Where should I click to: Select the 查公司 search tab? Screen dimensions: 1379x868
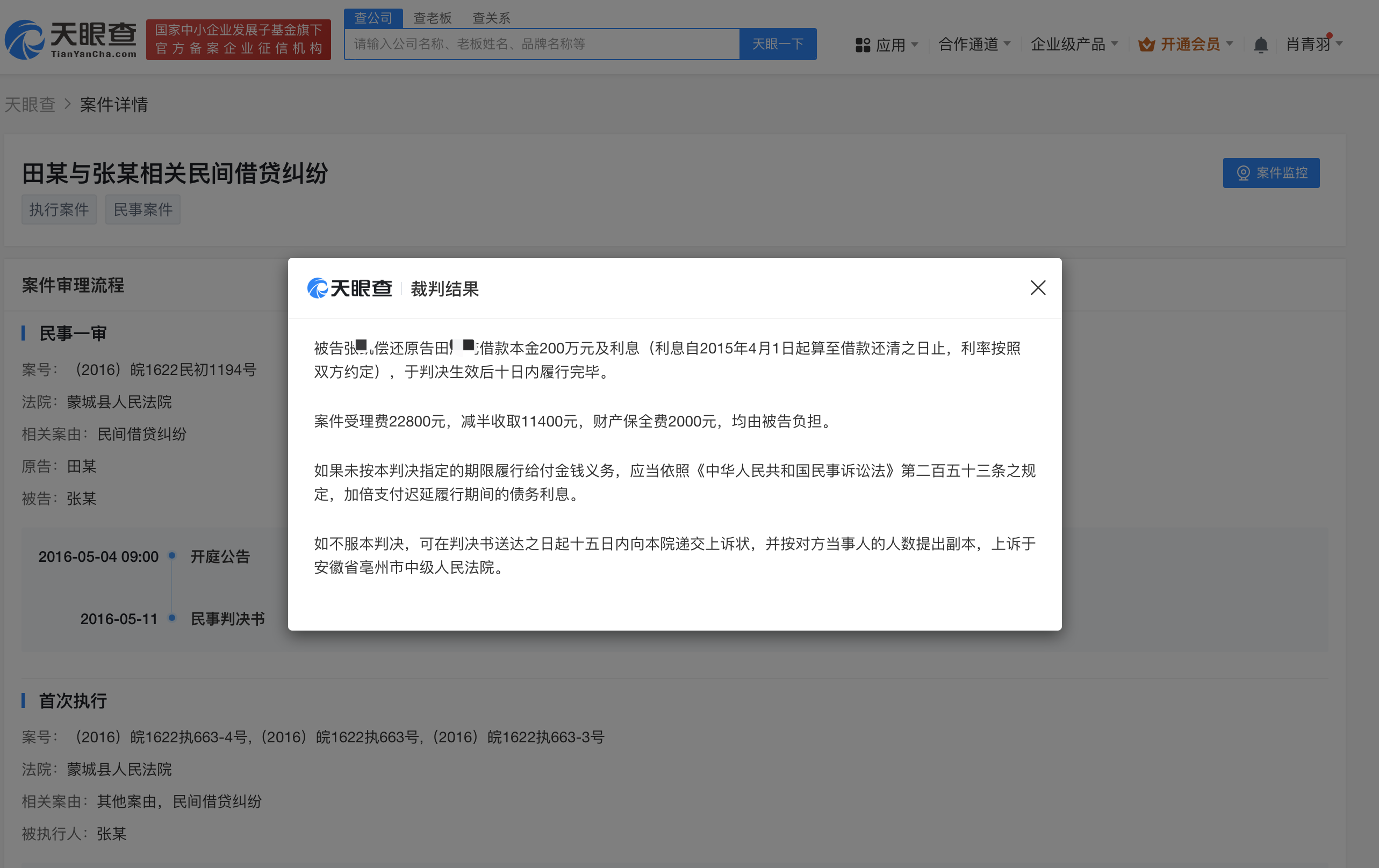[373, 18]
